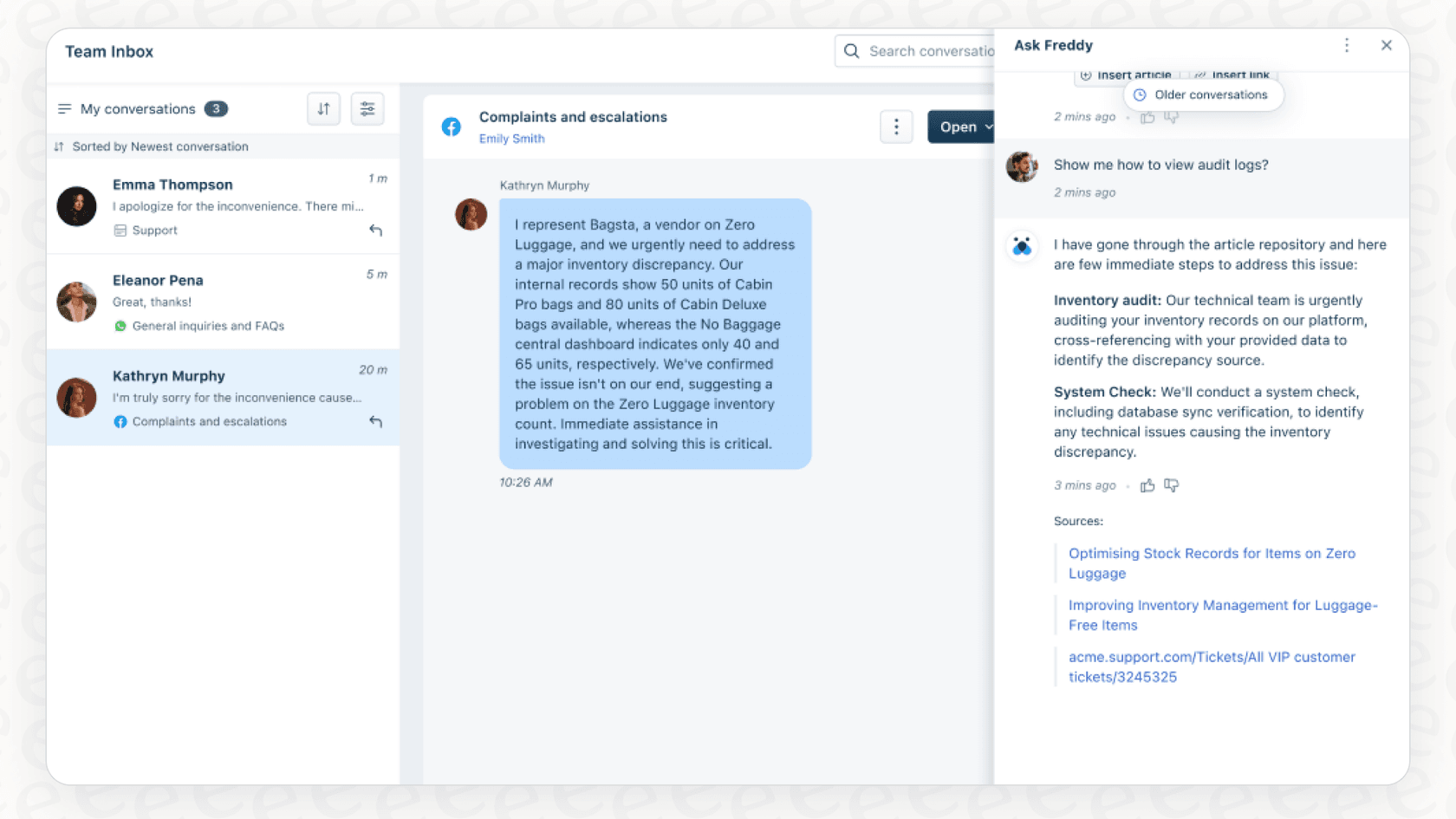Open the conversation three-dot options menu

click(896, 127)
